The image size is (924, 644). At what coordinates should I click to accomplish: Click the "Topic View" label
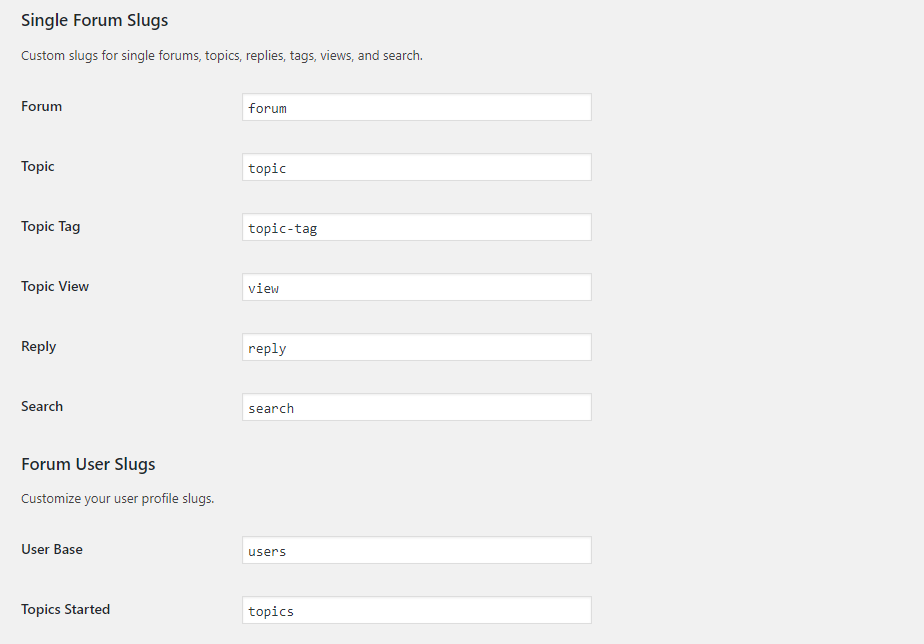[55, 287]
